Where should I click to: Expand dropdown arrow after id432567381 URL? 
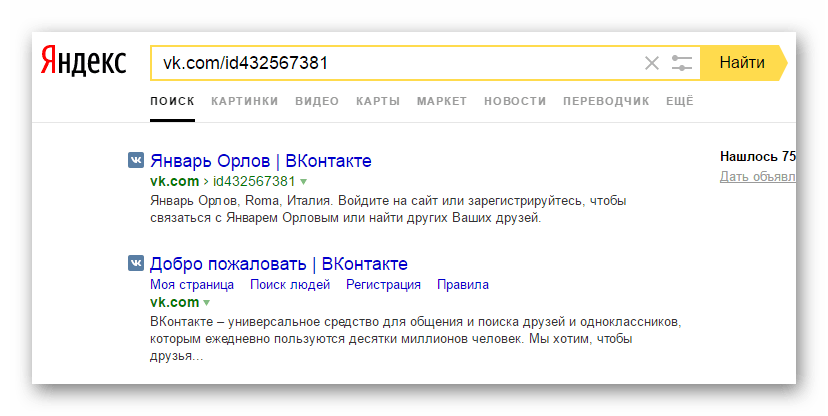pos(304,182)
